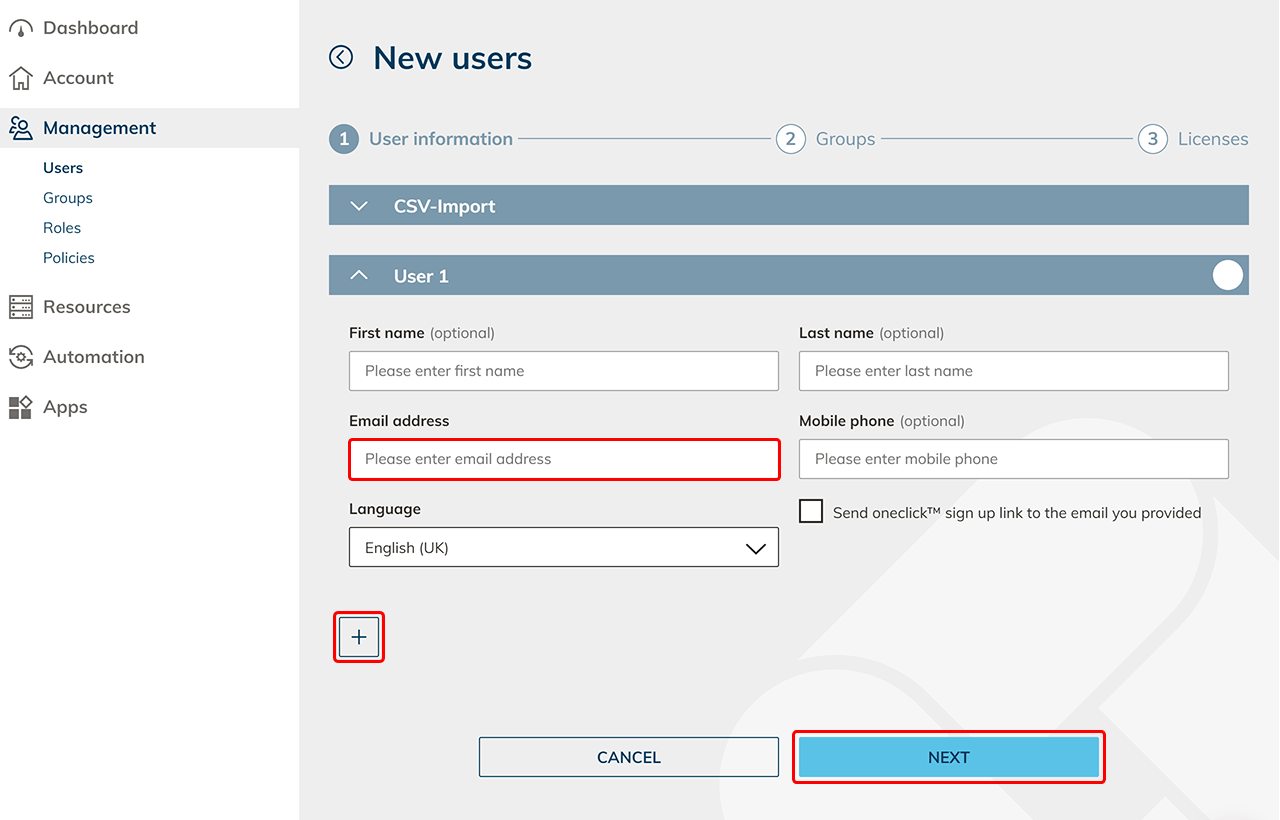
Task: Open Groups in the sidebar
Action: coord(68,198)
